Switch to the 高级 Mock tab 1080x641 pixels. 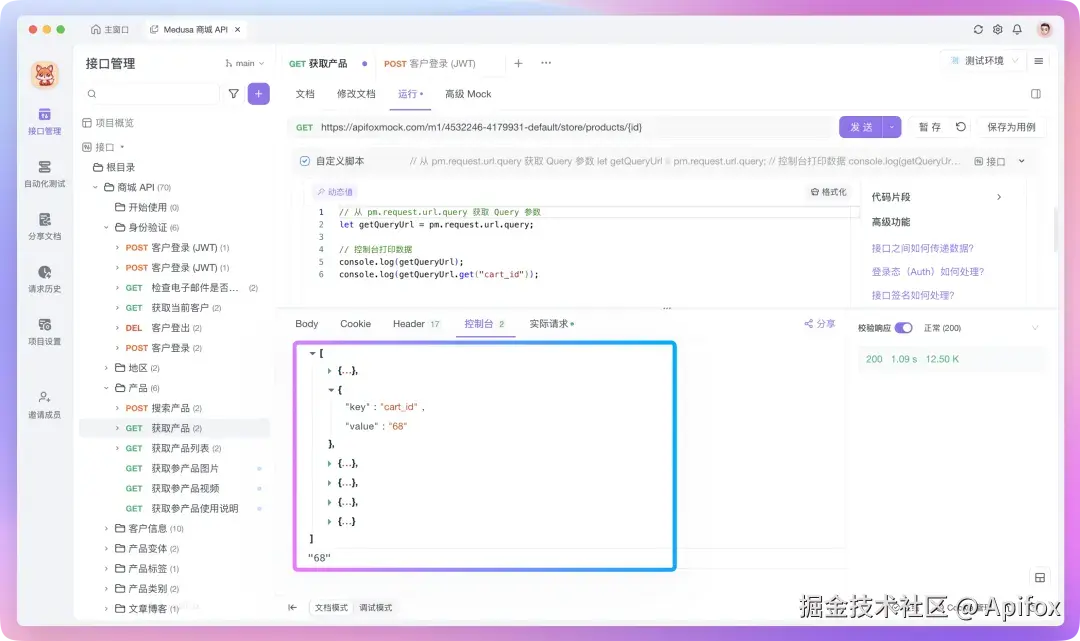467,93
